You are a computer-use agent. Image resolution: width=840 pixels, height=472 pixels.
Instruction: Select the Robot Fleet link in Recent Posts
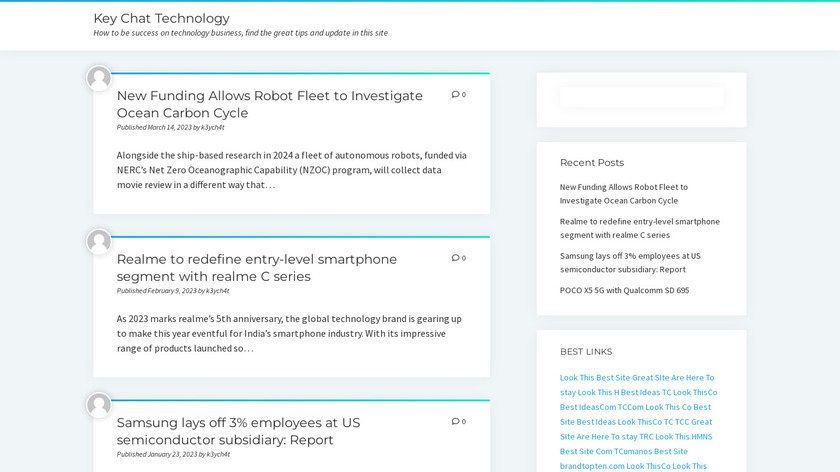coord(623,193)
